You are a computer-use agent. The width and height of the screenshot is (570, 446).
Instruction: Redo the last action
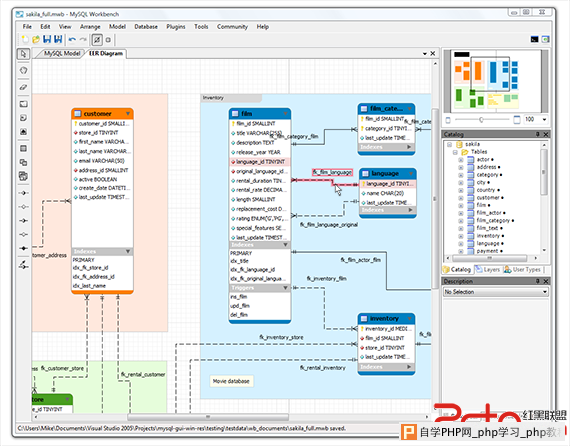(x=83, y=39)
